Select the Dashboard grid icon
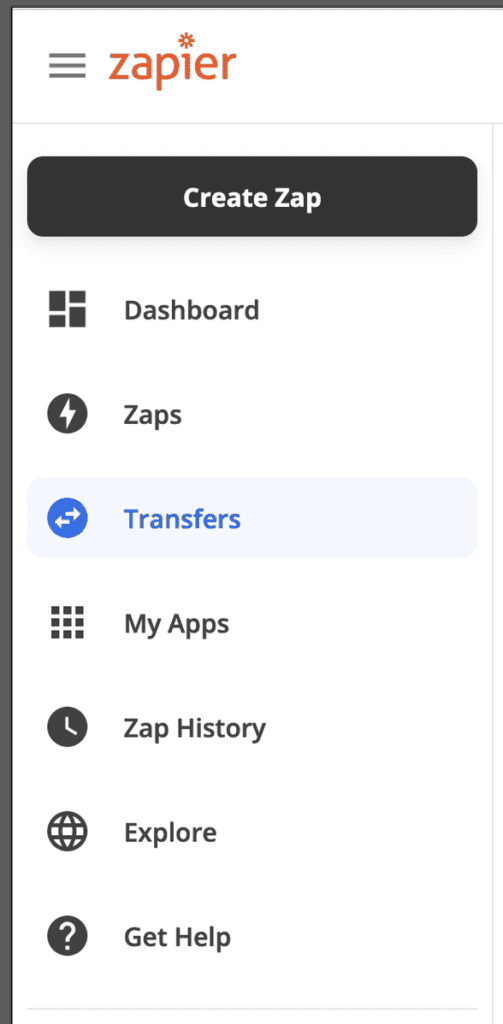The width and height of the screenshot is (503, 1024). [x=67, y=309]
